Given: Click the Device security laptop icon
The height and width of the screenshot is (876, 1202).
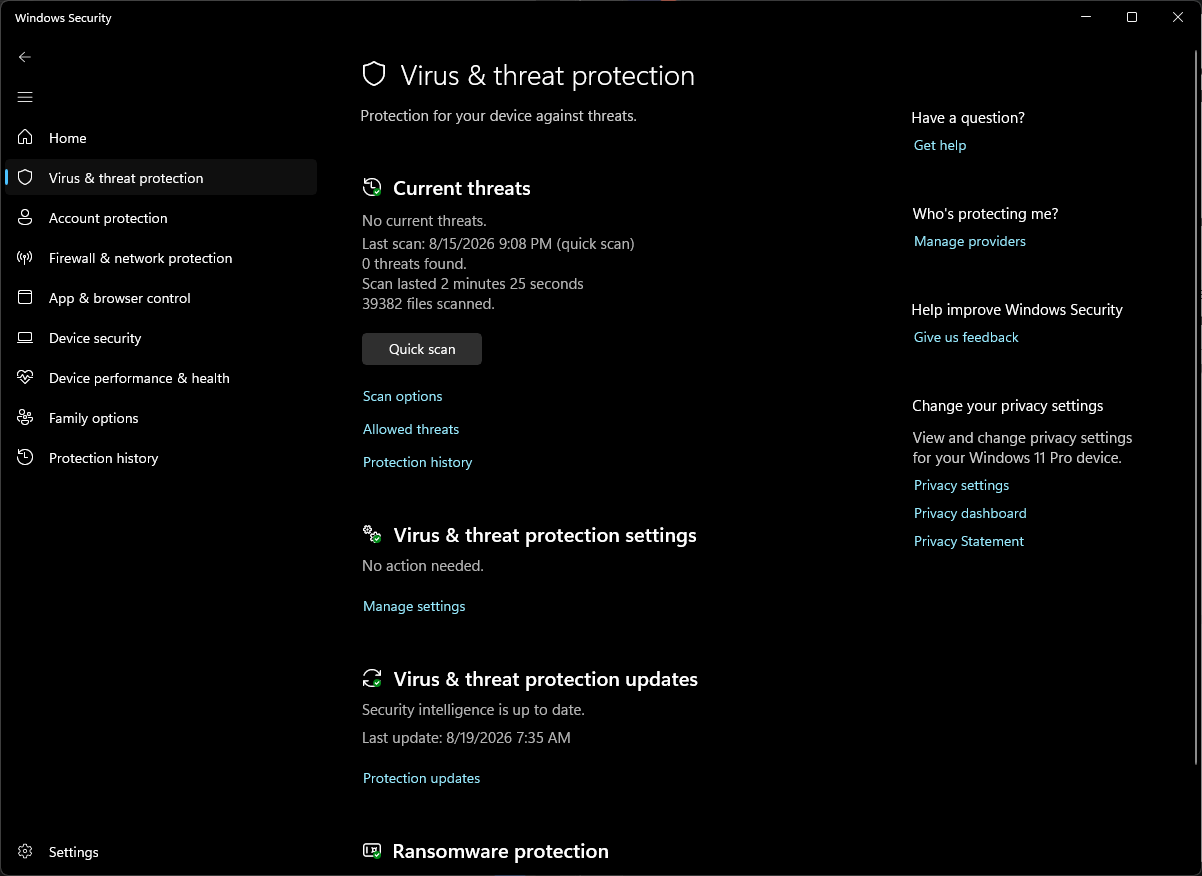Looking at the screenshot, I should [26, 337].
